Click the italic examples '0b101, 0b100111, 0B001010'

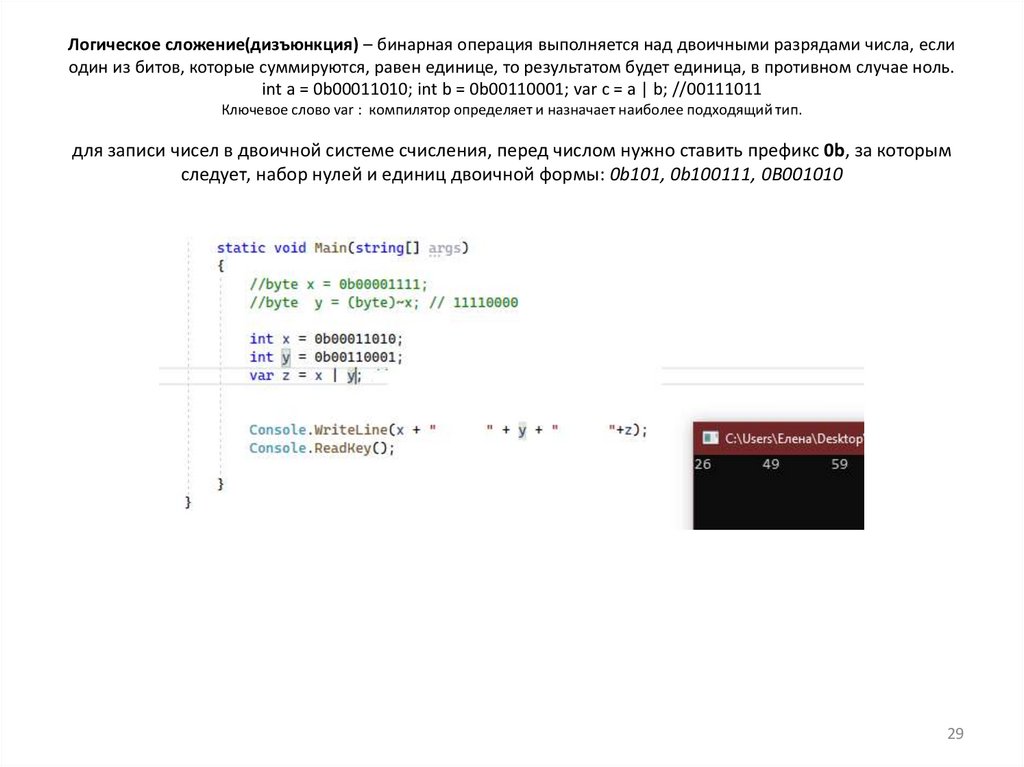pos(726,174)
